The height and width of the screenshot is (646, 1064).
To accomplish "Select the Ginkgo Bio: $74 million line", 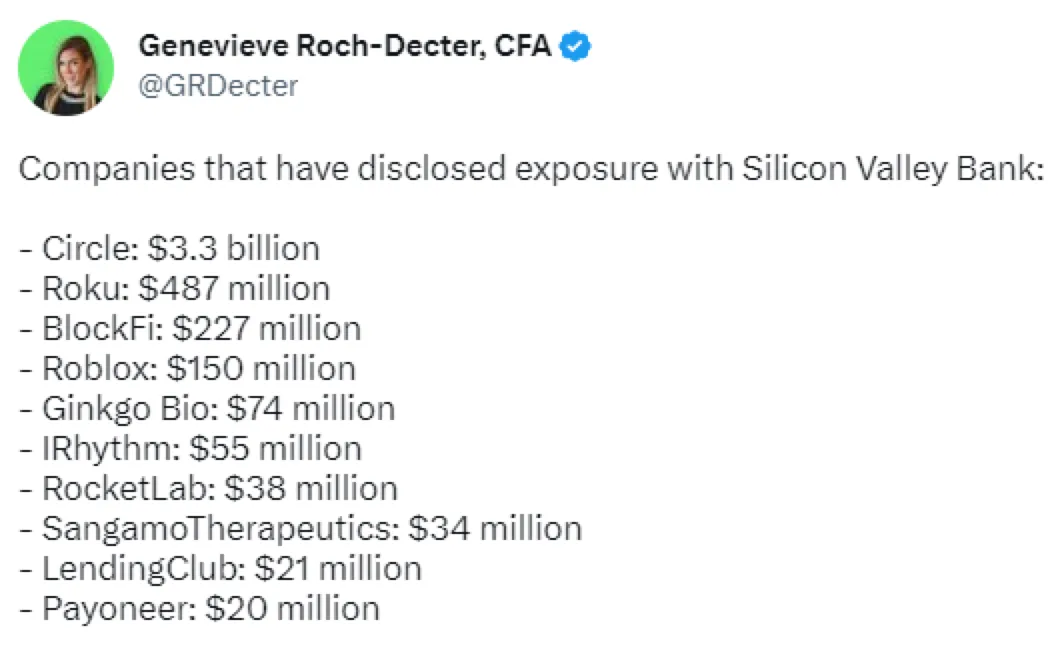I will [207, 408].
